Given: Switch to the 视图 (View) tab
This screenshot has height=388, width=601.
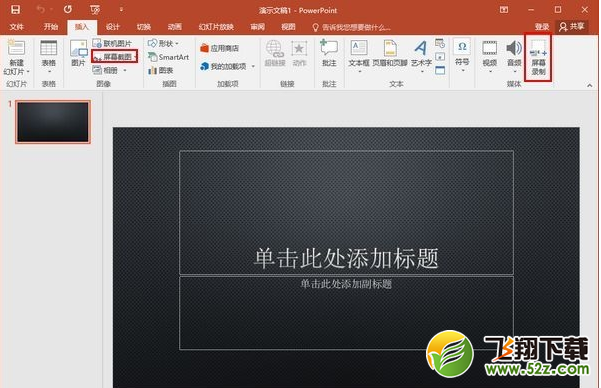Looking at the screenshot, I should click(288, 26).
